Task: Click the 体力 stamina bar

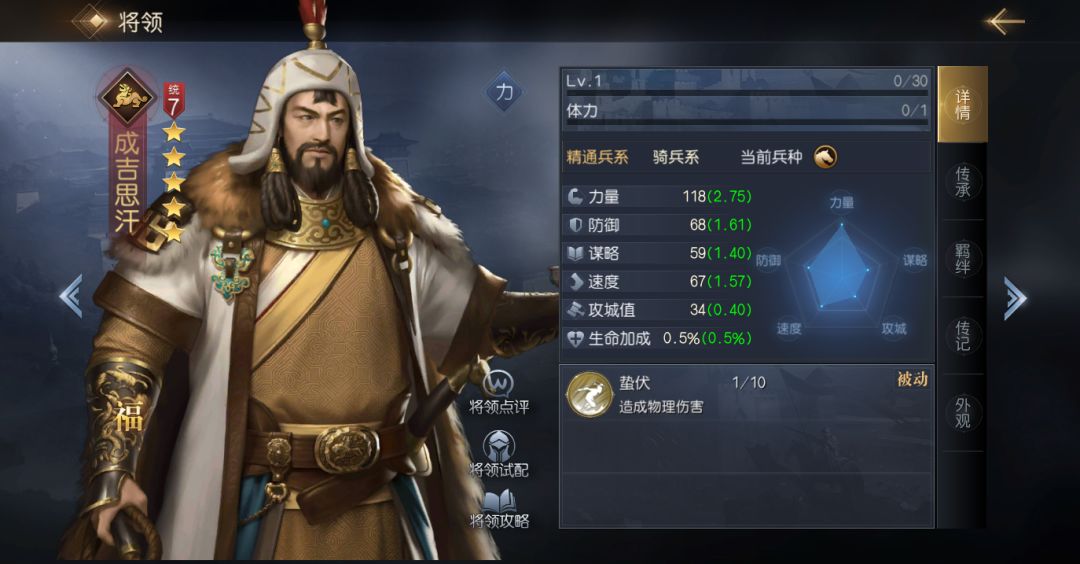Action: [x=747, y=112]
